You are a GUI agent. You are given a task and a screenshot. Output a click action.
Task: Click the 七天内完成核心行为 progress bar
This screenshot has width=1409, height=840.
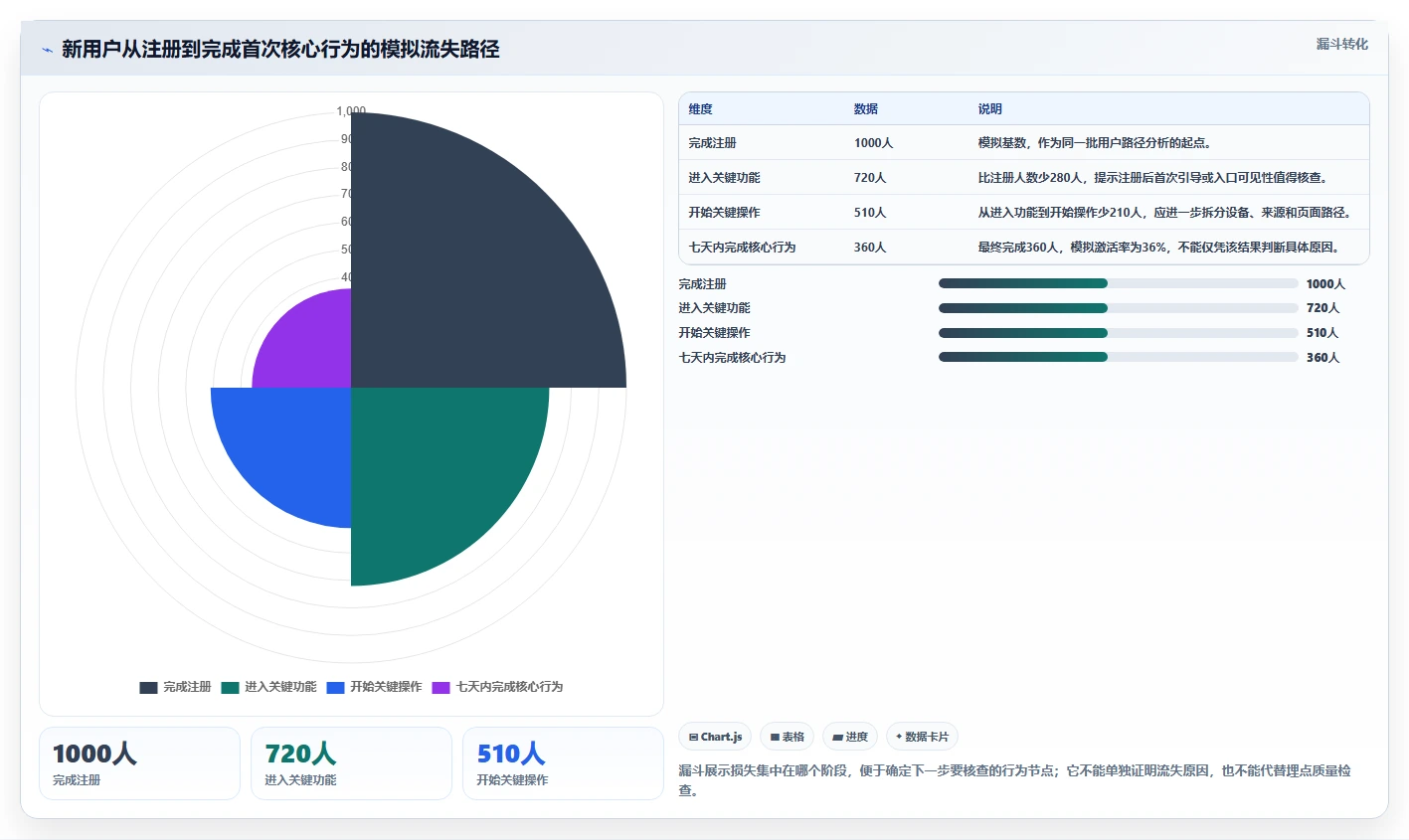[x=1119, y=357]
